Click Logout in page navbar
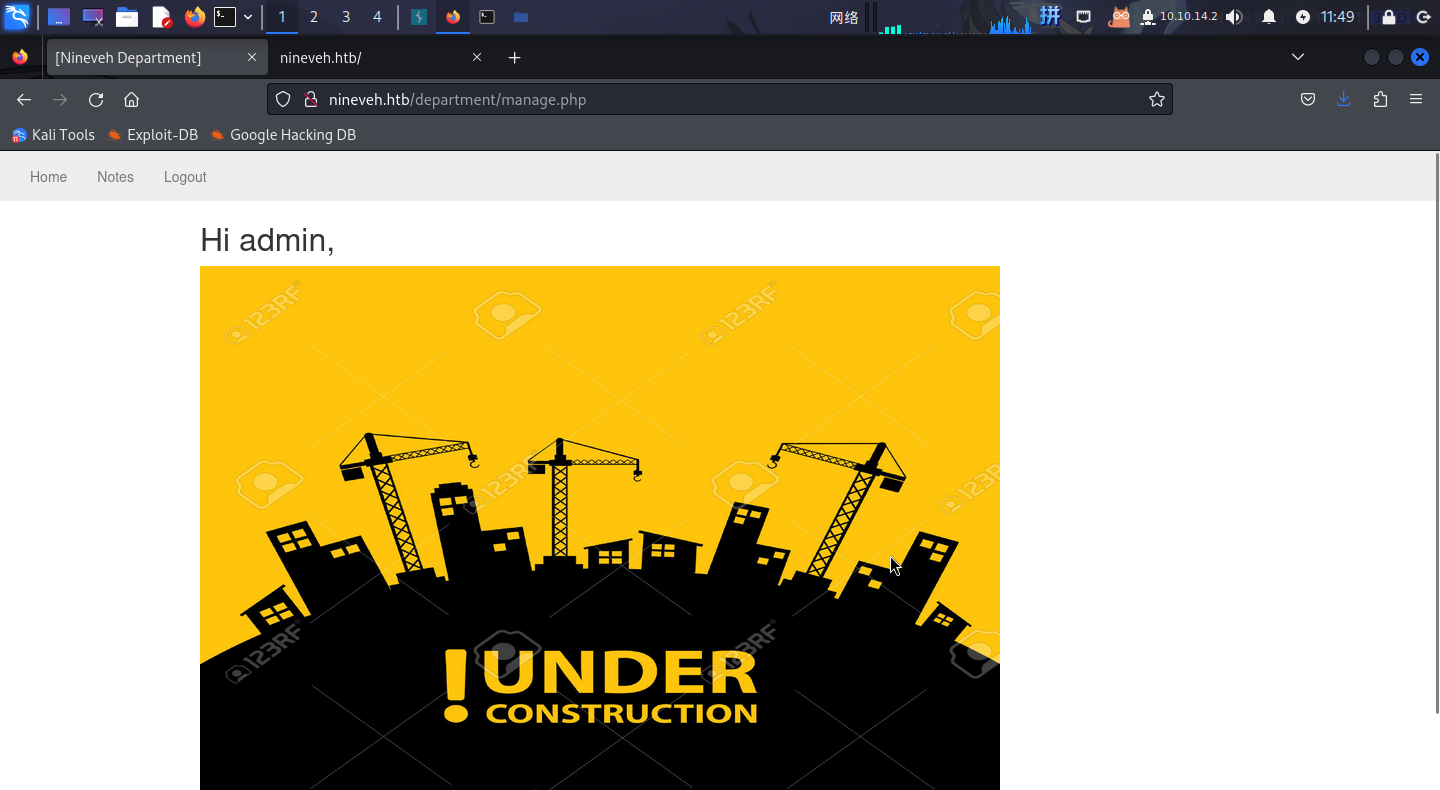1440x790 pixels. (x=185, y=177)
